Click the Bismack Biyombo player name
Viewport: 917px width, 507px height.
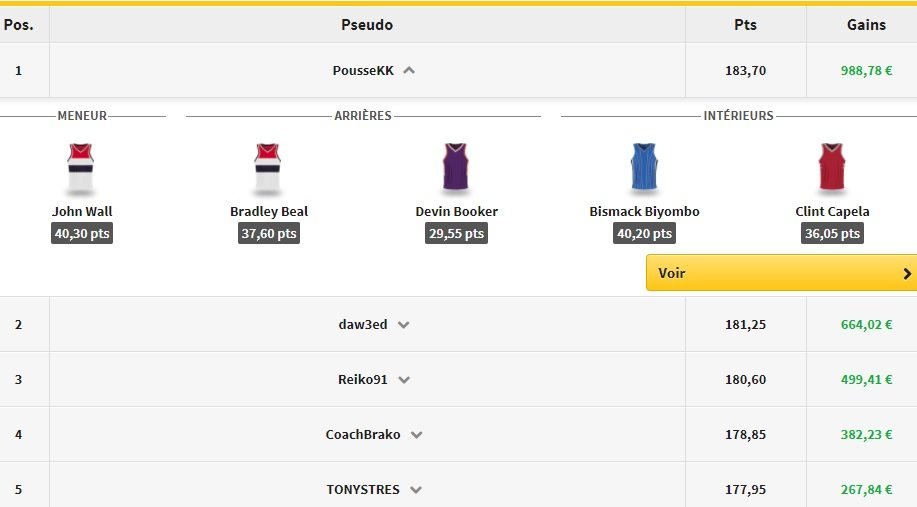(x=644, y=212)
